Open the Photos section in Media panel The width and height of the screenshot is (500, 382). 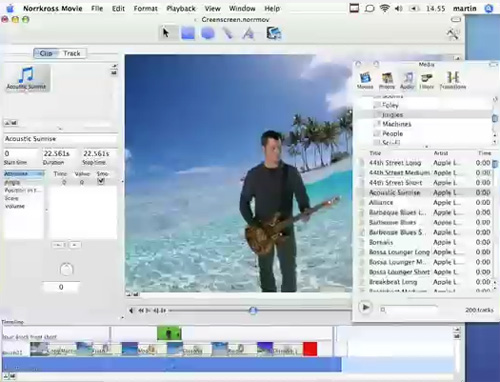(x=387, y=80)
